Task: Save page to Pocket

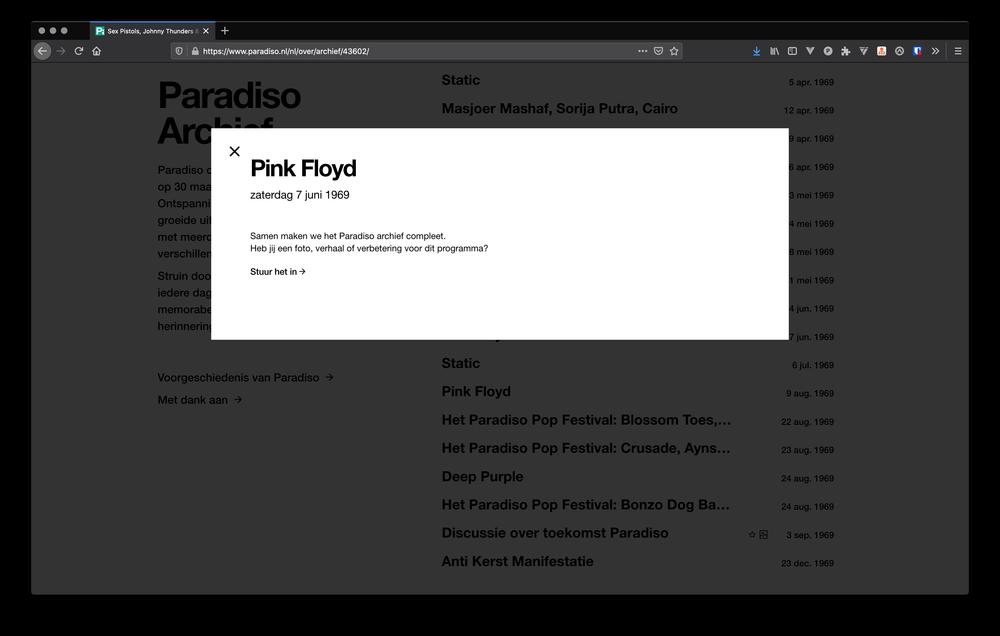Action: [x=658, y=51]
